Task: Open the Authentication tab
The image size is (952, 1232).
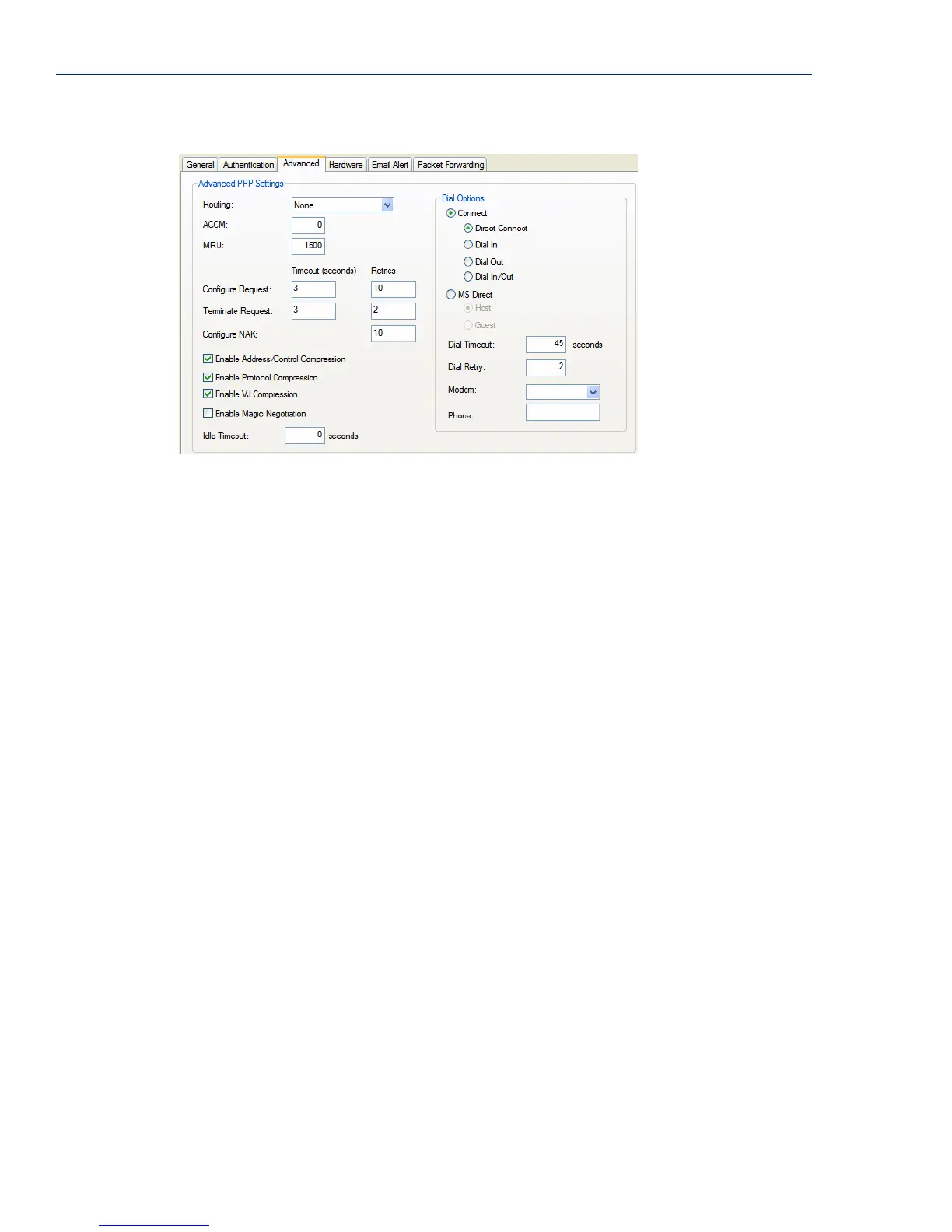Action: click(248, 165)
